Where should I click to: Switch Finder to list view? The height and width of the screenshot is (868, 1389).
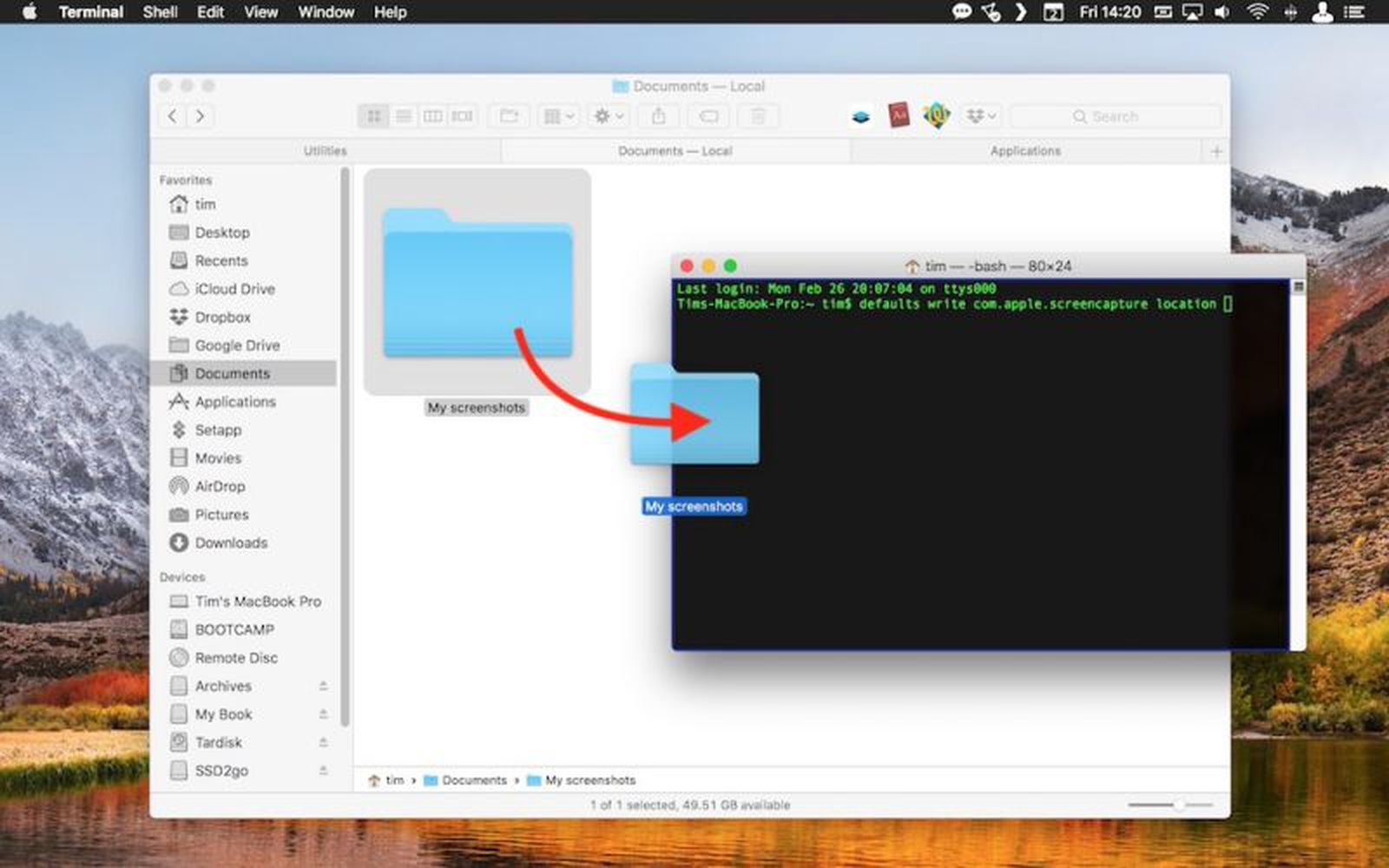(x=404, y=115)
